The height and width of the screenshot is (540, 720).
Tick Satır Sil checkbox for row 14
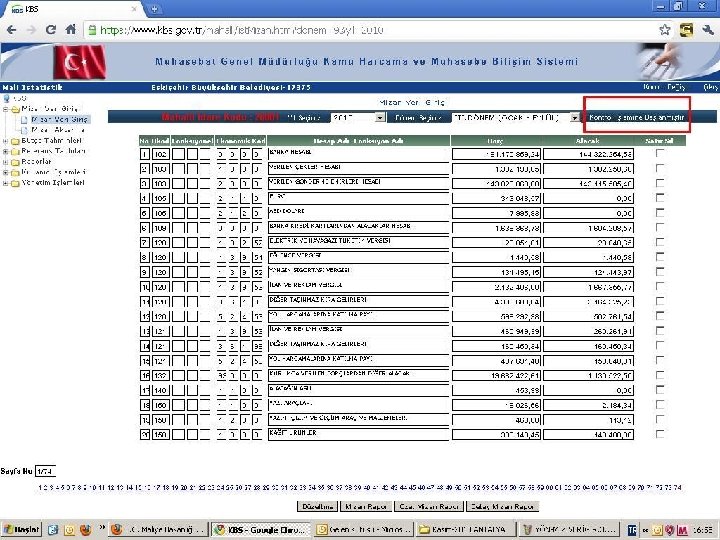pos(660,345)
